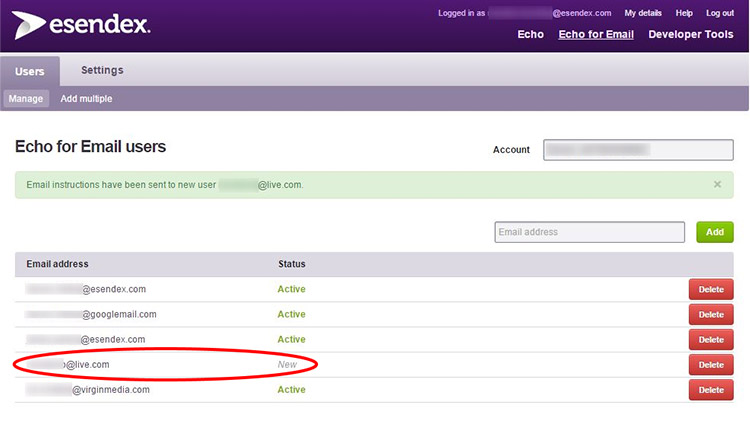Switch to the Settings tab

tap(102, 71)
